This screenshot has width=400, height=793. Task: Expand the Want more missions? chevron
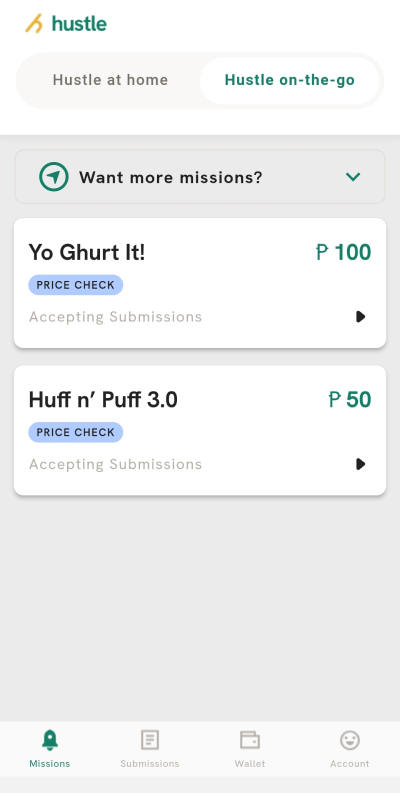353,177
